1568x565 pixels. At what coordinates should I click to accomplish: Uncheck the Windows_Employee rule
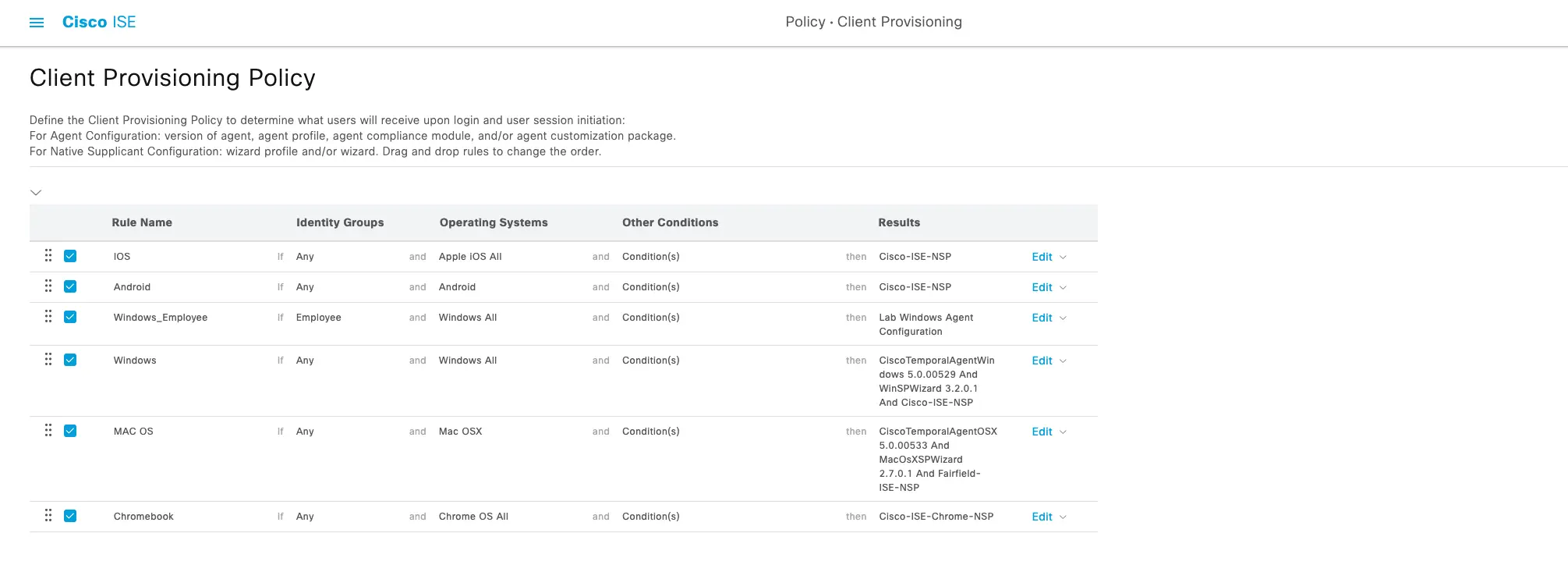click(70, 317)
